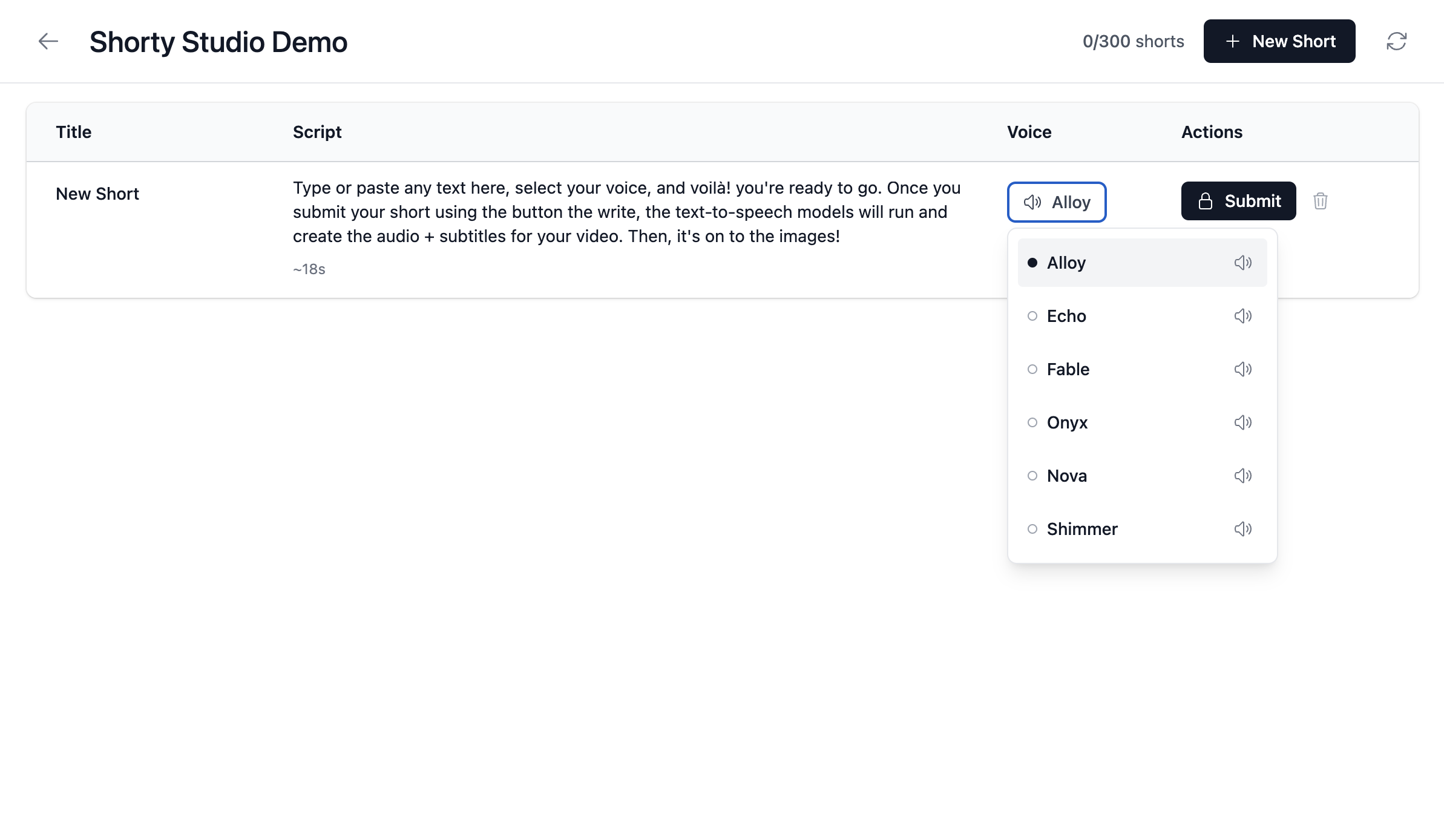This screenshot has height=840, width=1444.
Task: Click the back arrow icon
Action: click(48, 41)
